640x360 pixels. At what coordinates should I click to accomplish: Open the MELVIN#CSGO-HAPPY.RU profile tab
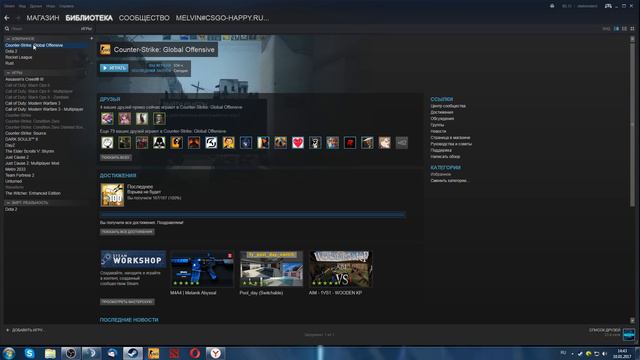[x=222, y=18]
